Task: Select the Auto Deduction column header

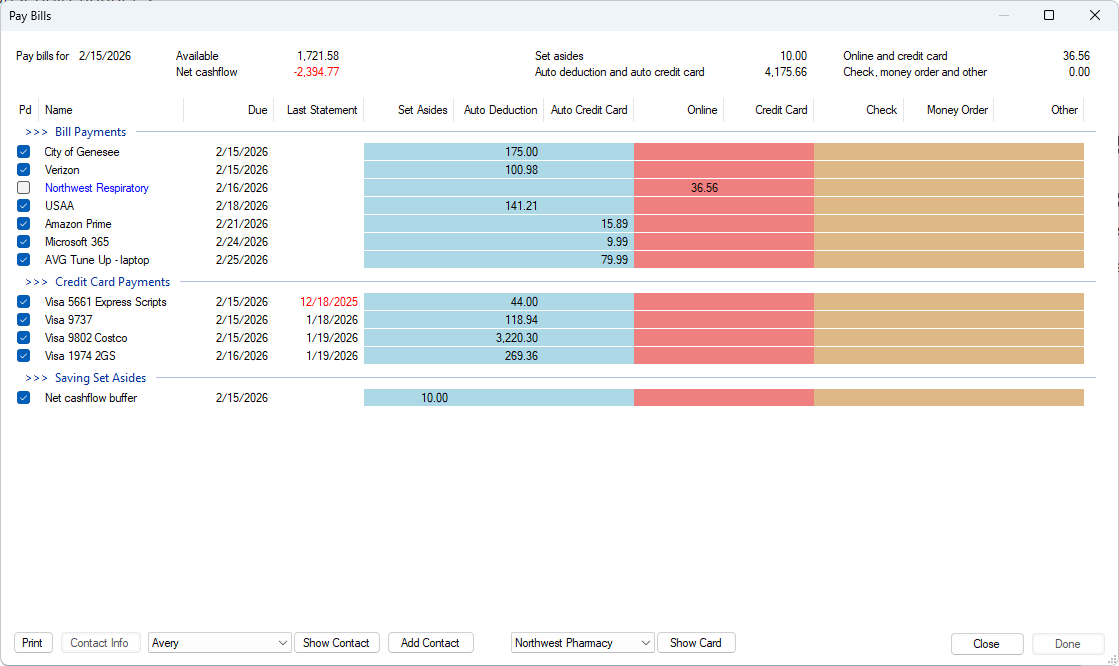Action: [x=500, y=110]
